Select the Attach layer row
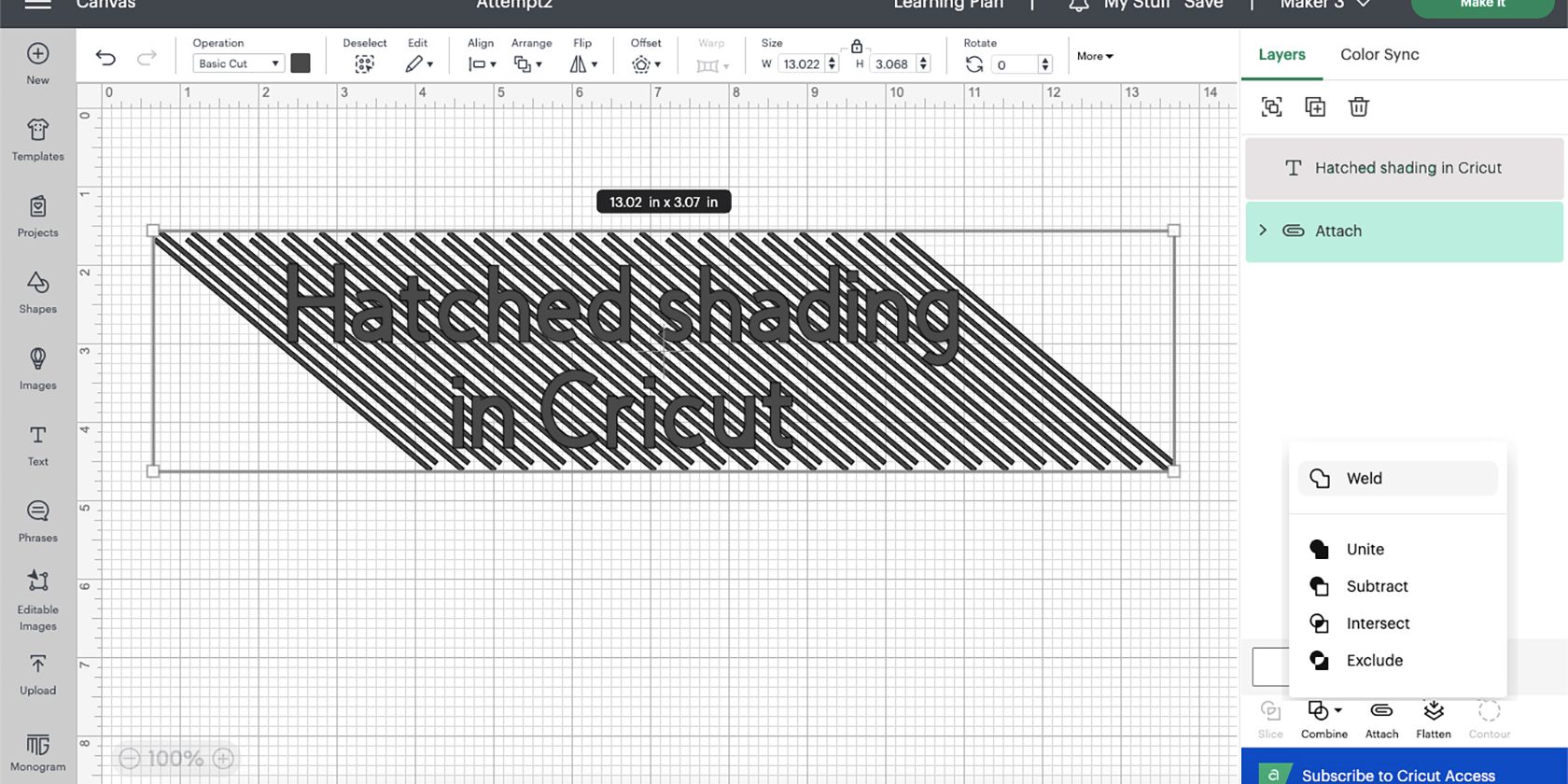The height and width of the screenshot is (784, 1568). 1404,231
